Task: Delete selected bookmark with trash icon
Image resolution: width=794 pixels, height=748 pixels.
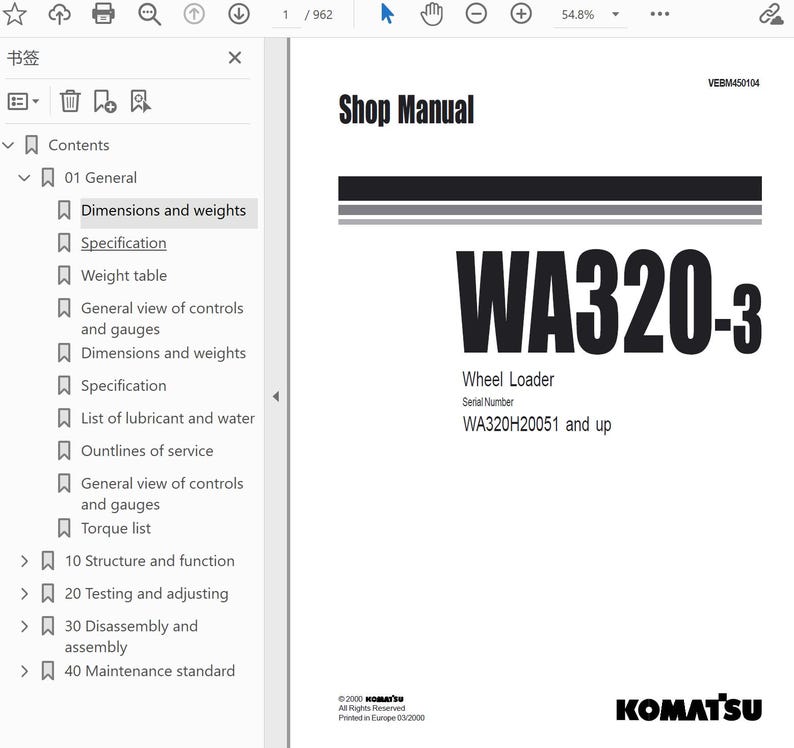Action: [70, 101]
